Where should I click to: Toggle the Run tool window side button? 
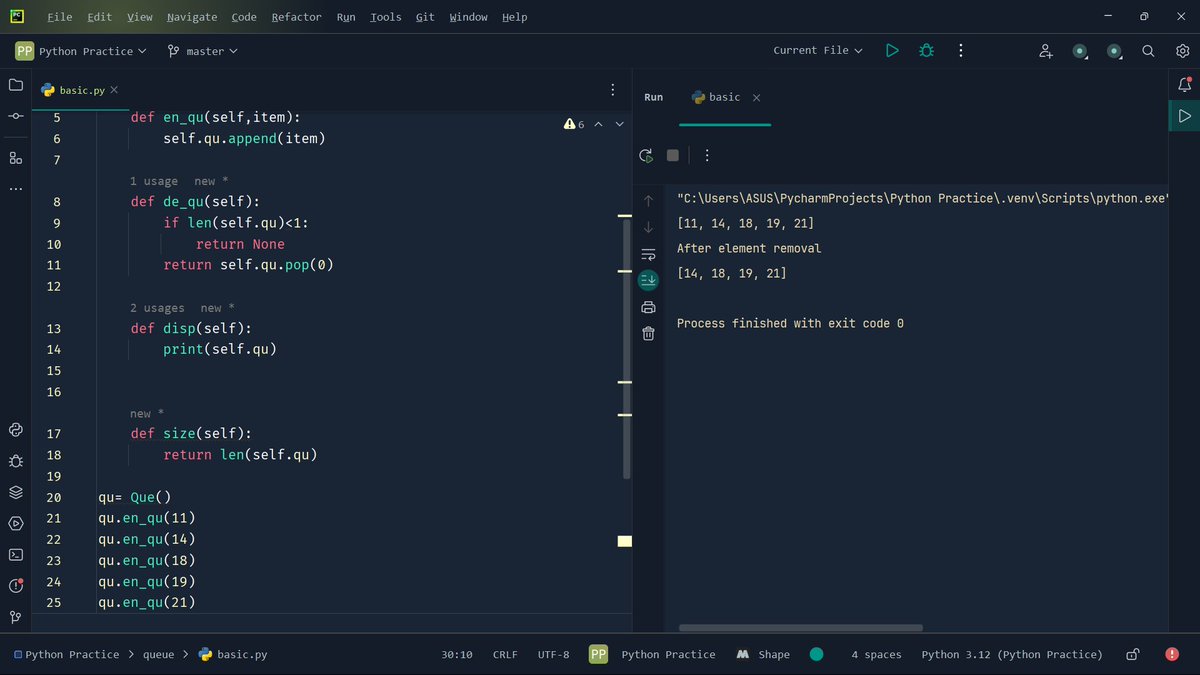click(1185, 116)
